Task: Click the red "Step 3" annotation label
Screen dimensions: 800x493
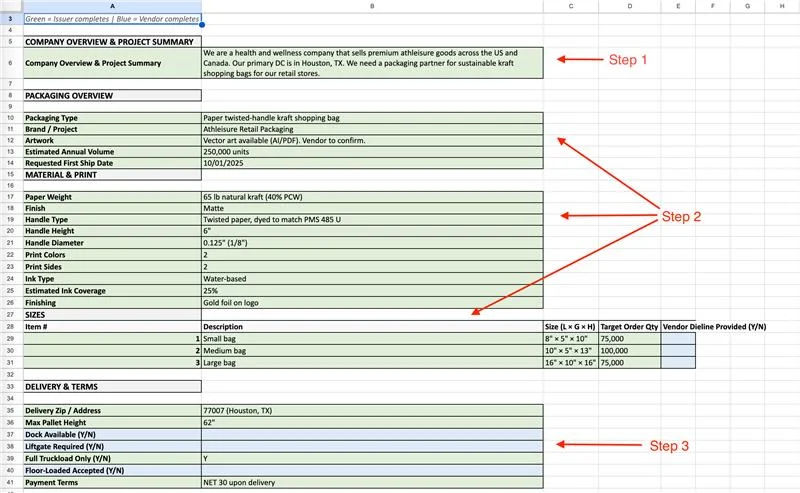Action: point(669,446)
